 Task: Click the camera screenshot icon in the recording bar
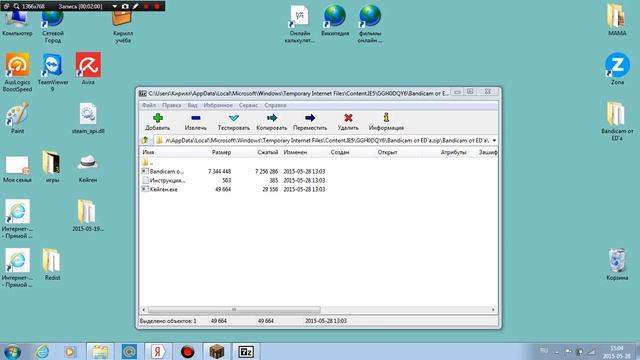(125, 6)
